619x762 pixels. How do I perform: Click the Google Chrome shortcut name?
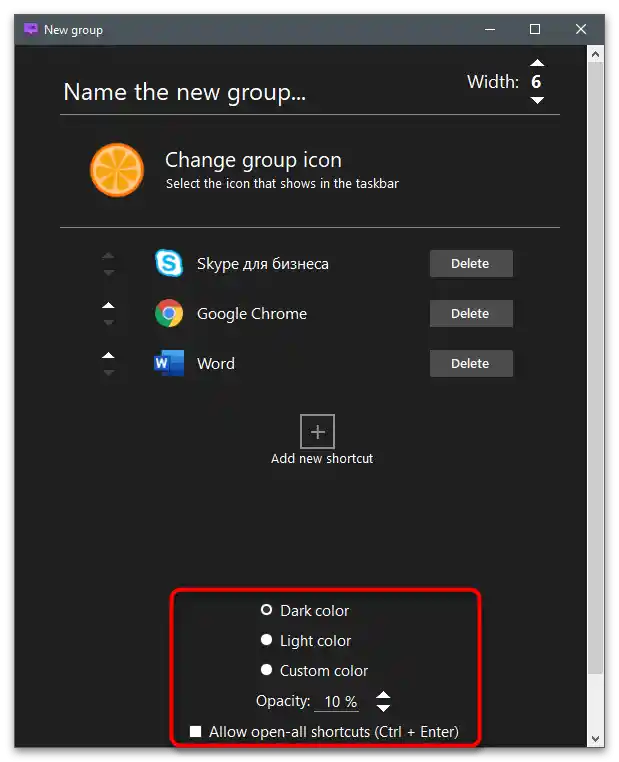pyautogui.click(x=252, y=314)
